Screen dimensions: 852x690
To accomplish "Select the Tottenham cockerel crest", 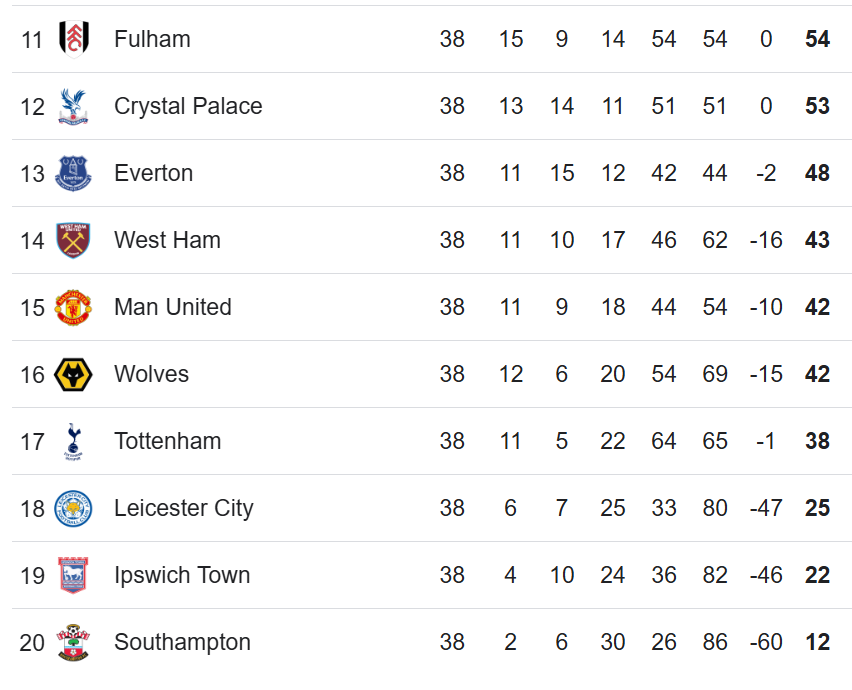I will (73, 441).
